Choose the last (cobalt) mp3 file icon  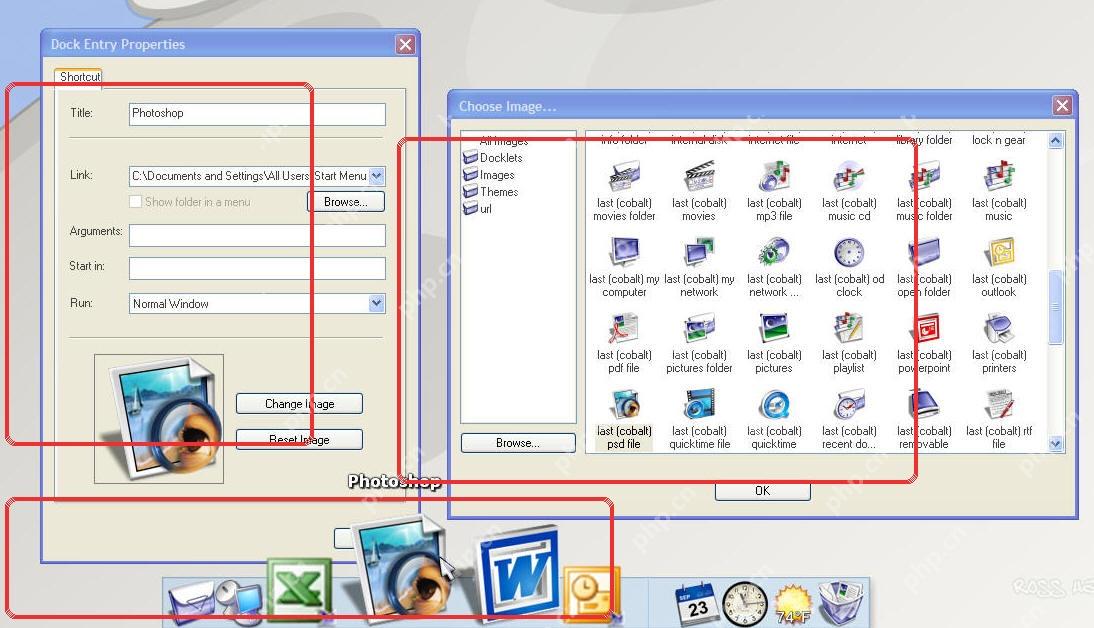pyautogui.click(x=774, y=177)
